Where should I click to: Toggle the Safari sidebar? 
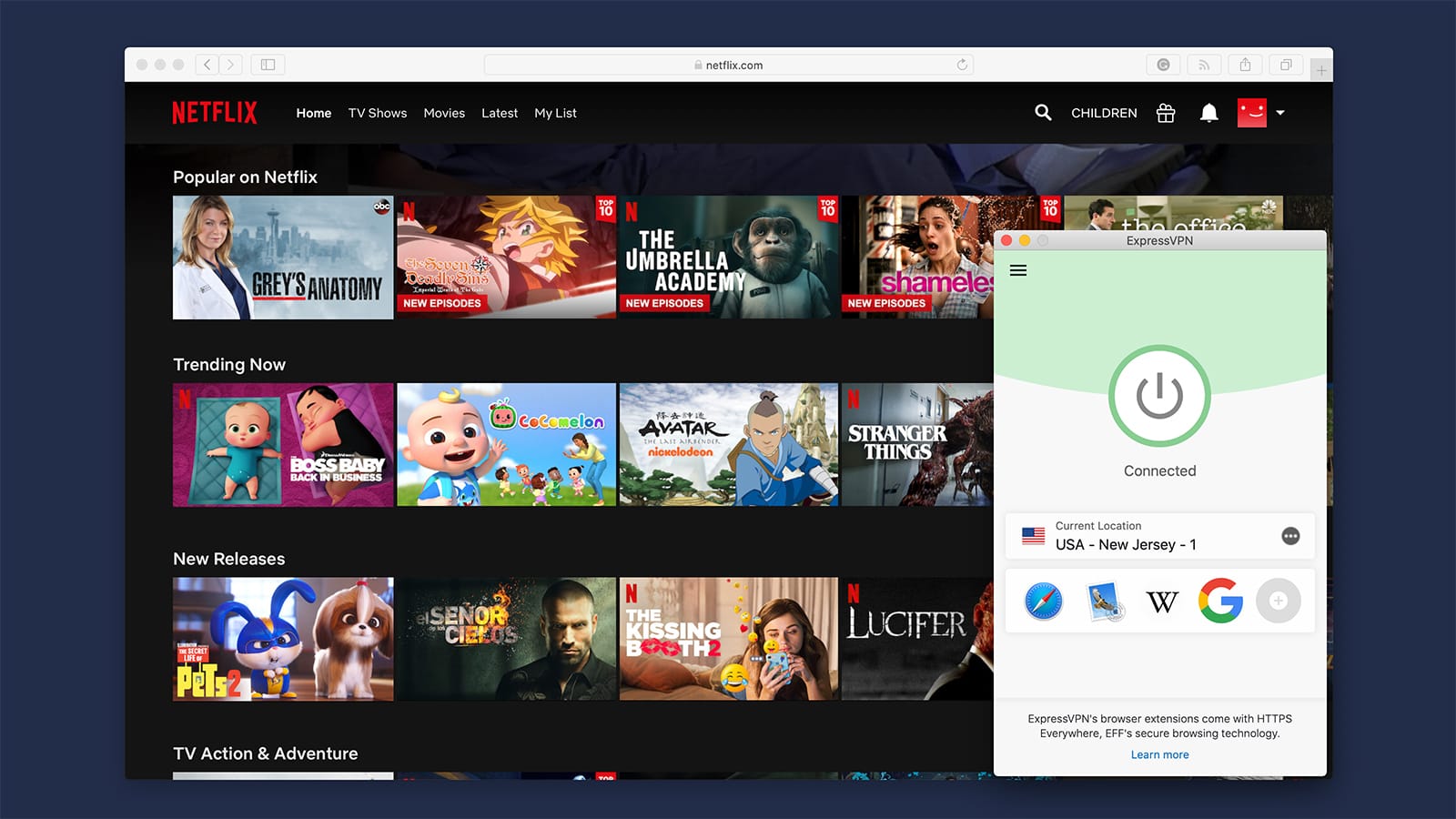[x=268, y=65]
